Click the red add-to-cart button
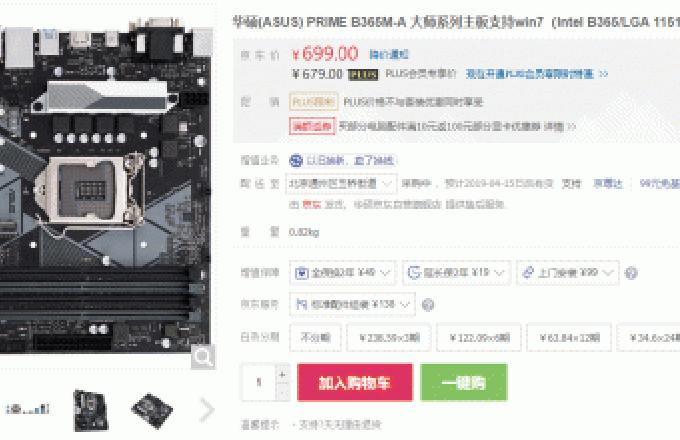Viewport: 680px width, 440px height. click(355, 382)
